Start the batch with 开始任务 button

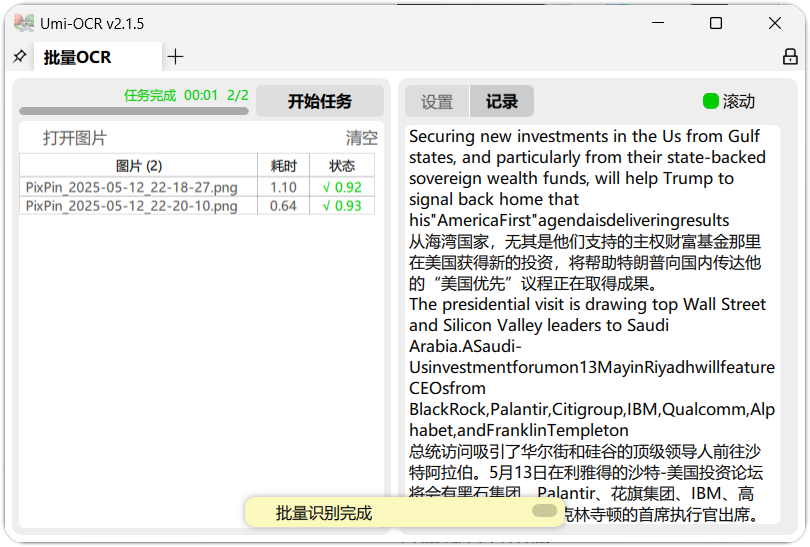click(x=320, y=101)
